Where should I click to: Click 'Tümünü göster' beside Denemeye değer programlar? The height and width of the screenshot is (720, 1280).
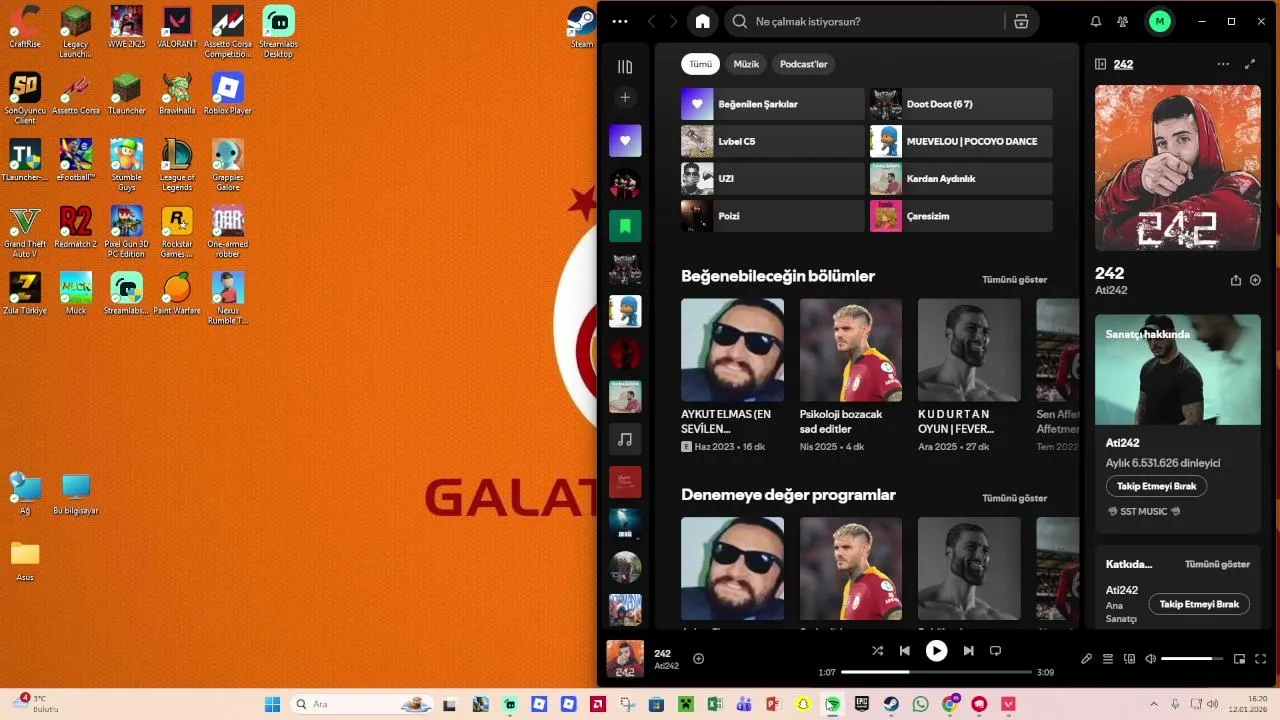click(x=1014, y=498)
